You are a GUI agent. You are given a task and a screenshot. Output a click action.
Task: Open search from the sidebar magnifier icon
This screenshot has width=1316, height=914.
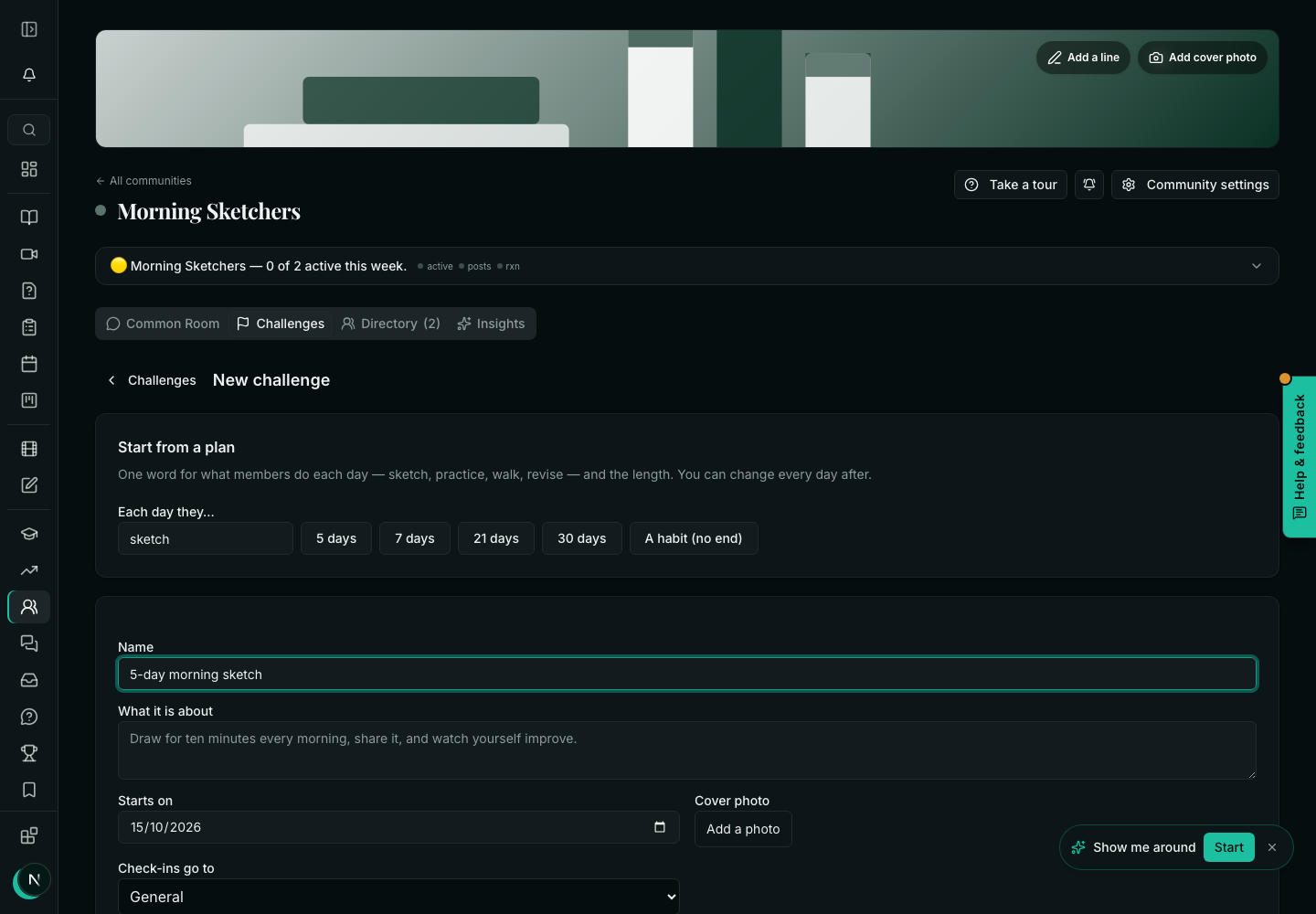[29, 130]
